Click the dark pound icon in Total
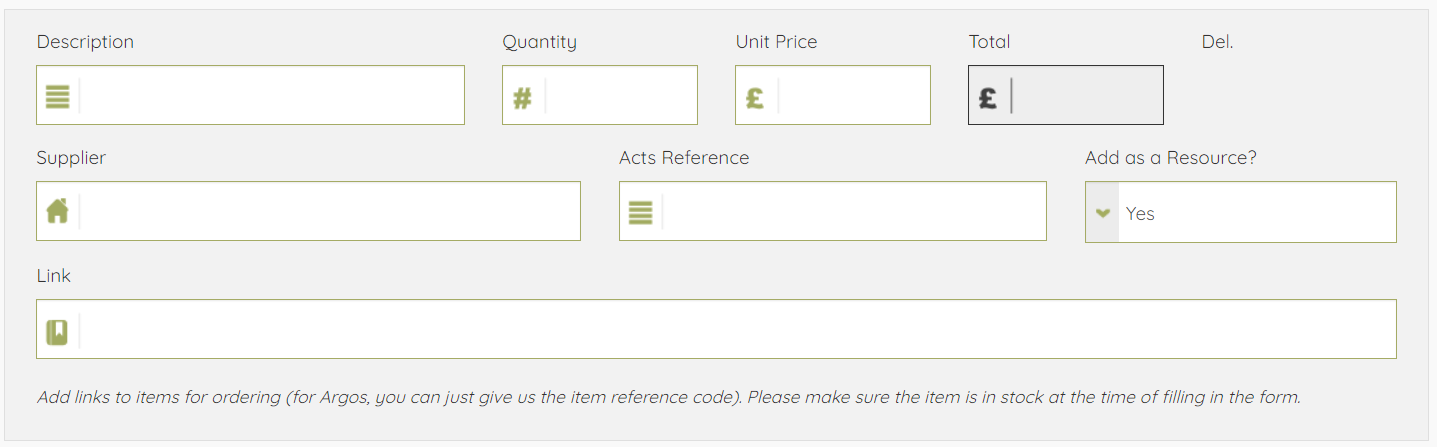This screenshot has width=1437, height=447. click(988, 96)
